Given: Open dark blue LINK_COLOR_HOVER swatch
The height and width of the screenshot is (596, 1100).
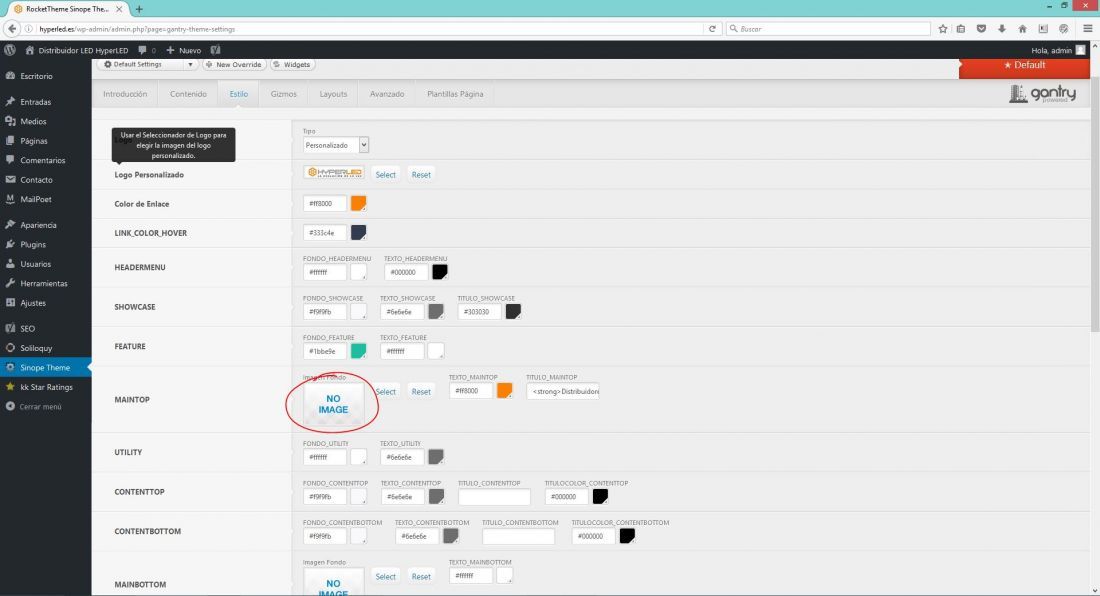Looking at the screenshot, I should [358, 233].
